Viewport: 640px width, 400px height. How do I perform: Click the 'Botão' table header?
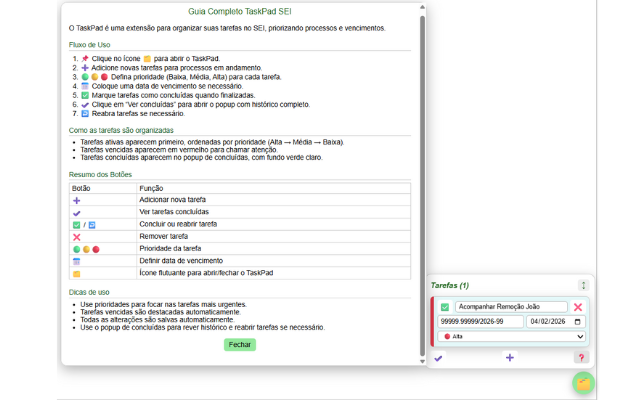(103, 188)
